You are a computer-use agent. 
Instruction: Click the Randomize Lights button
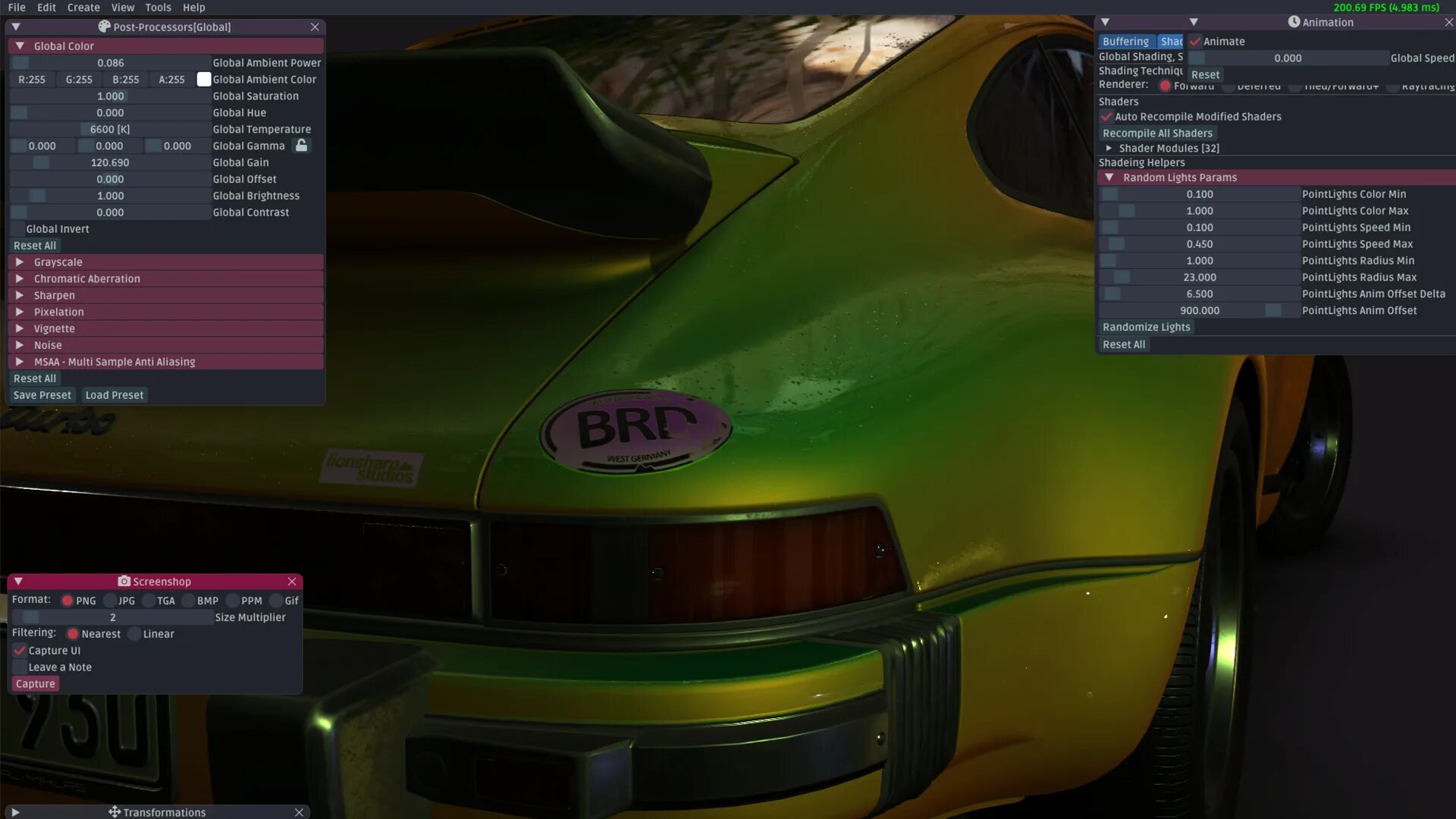(x=1146, y=327)
